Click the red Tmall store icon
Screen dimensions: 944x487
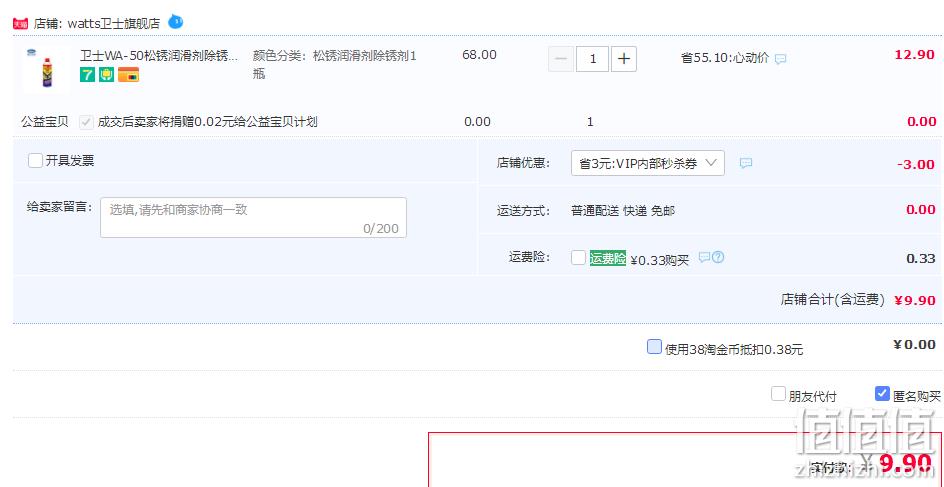pyautogui.click(x=20, y=23)
